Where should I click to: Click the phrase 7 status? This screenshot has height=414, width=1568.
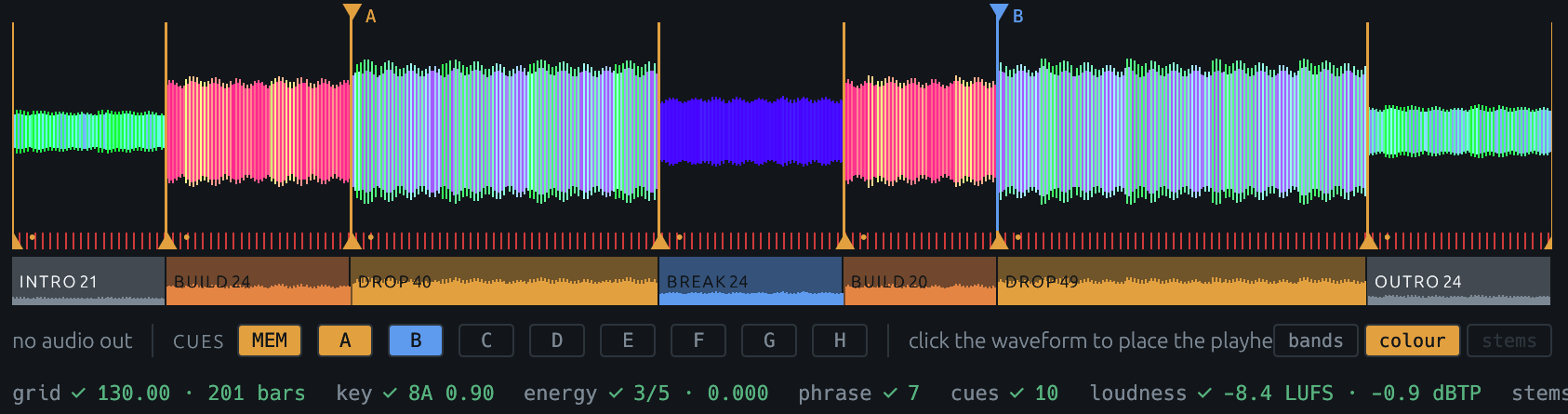[858, 394]
